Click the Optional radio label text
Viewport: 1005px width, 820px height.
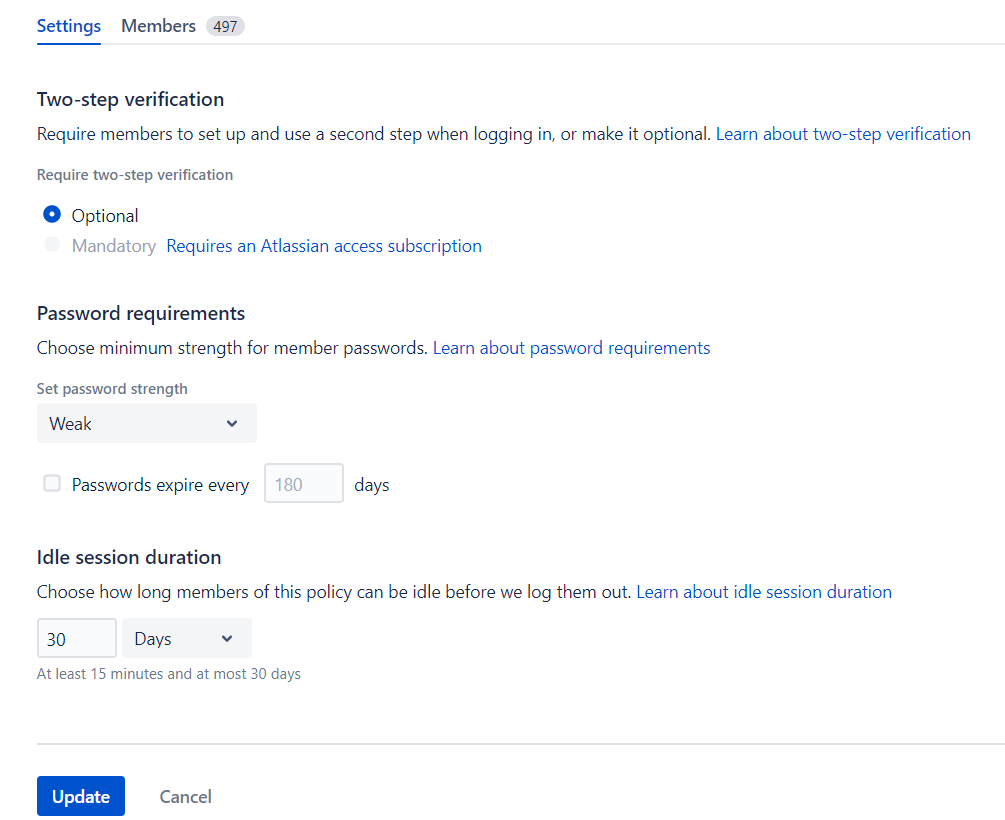[x=105, y=216]
